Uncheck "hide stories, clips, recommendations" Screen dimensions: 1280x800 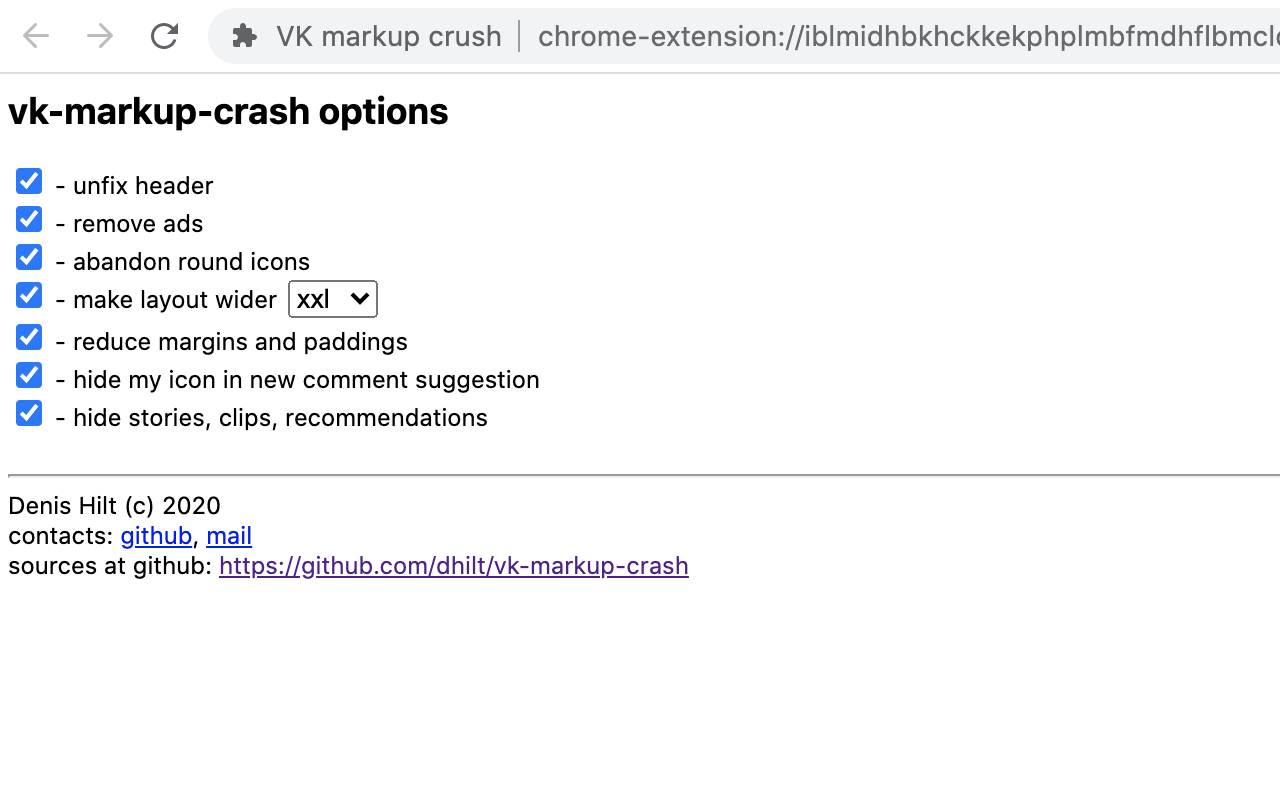[28, 413]
